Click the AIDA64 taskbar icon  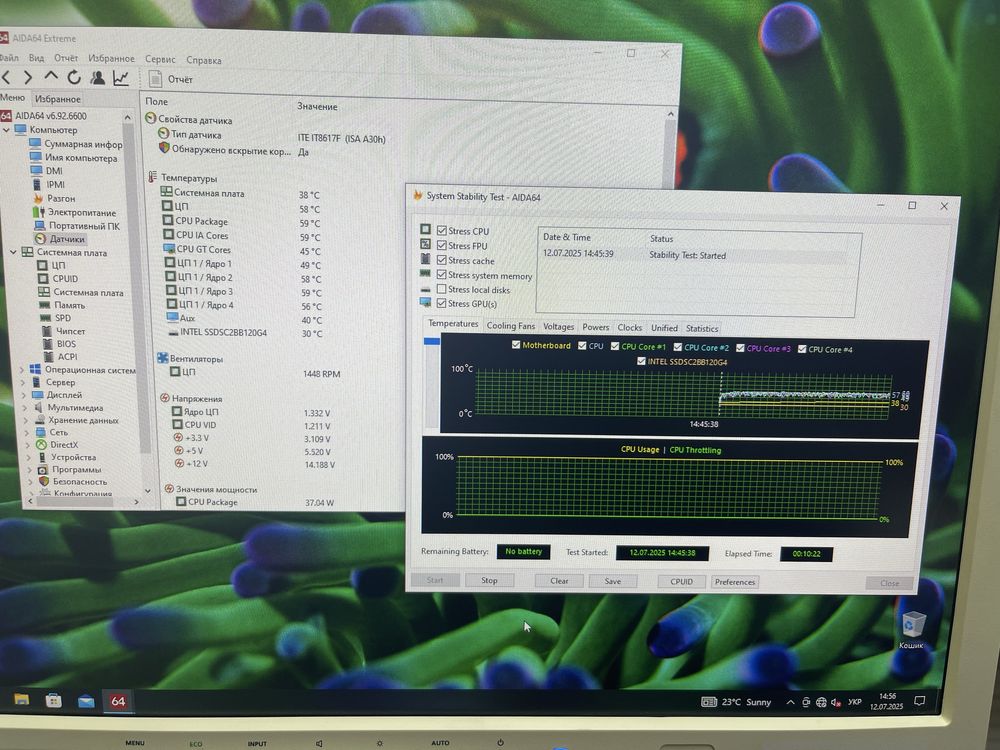point(118,701)
